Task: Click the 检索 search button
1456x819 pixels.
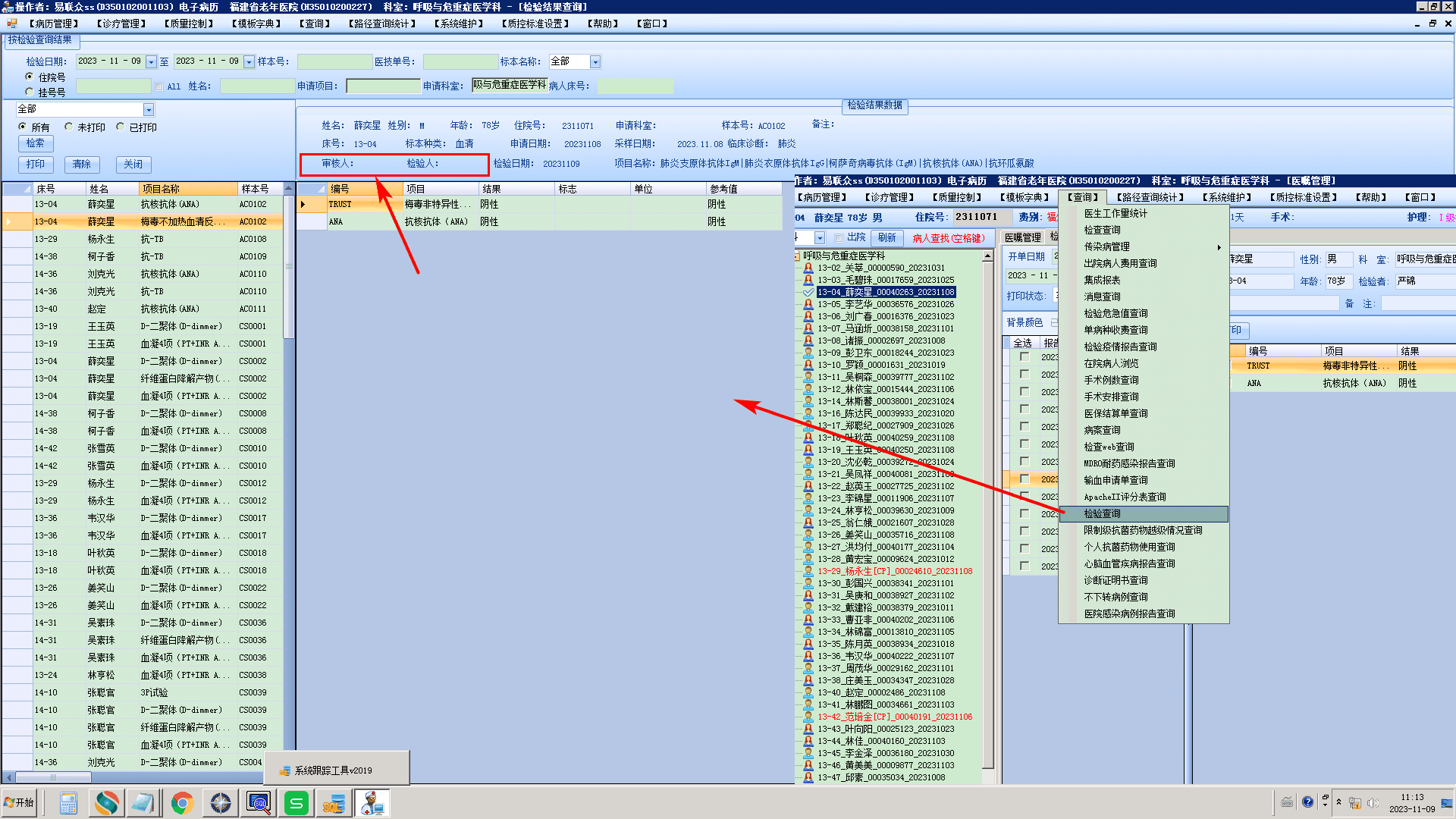Action: [35, 143]
